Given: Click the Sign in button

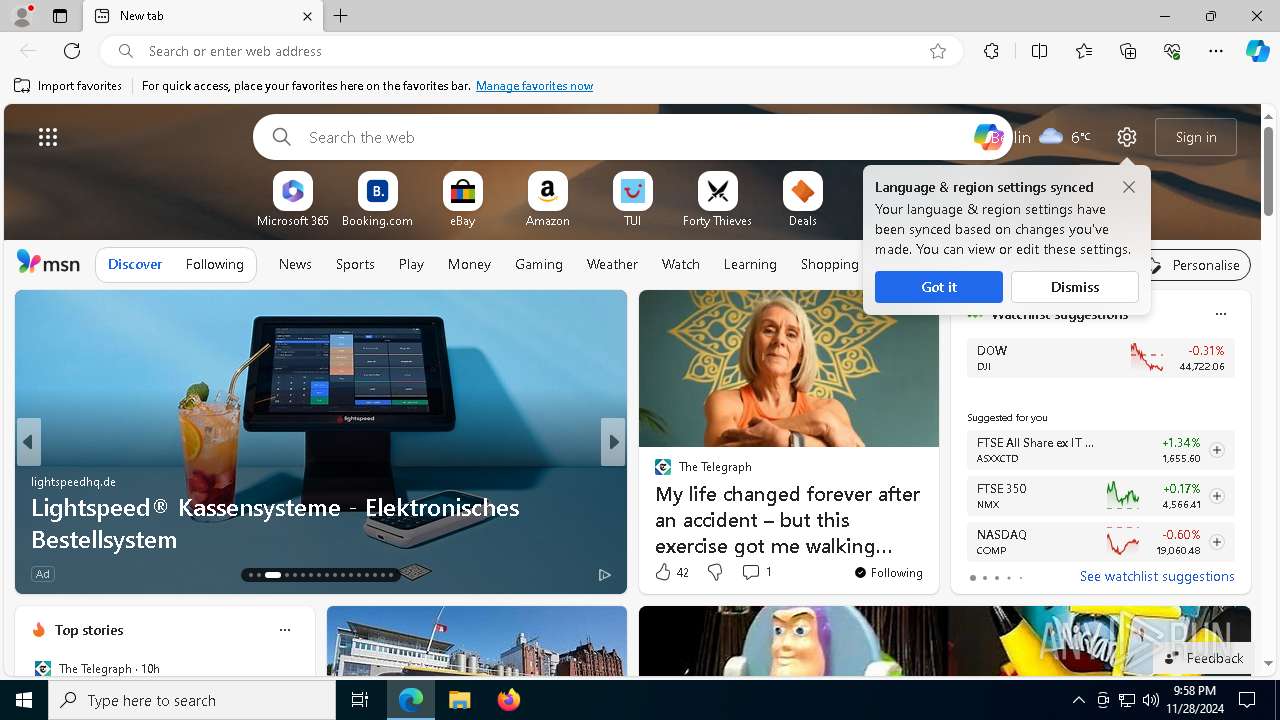Looking at the screenshot, I should [x=1196, y=137].
